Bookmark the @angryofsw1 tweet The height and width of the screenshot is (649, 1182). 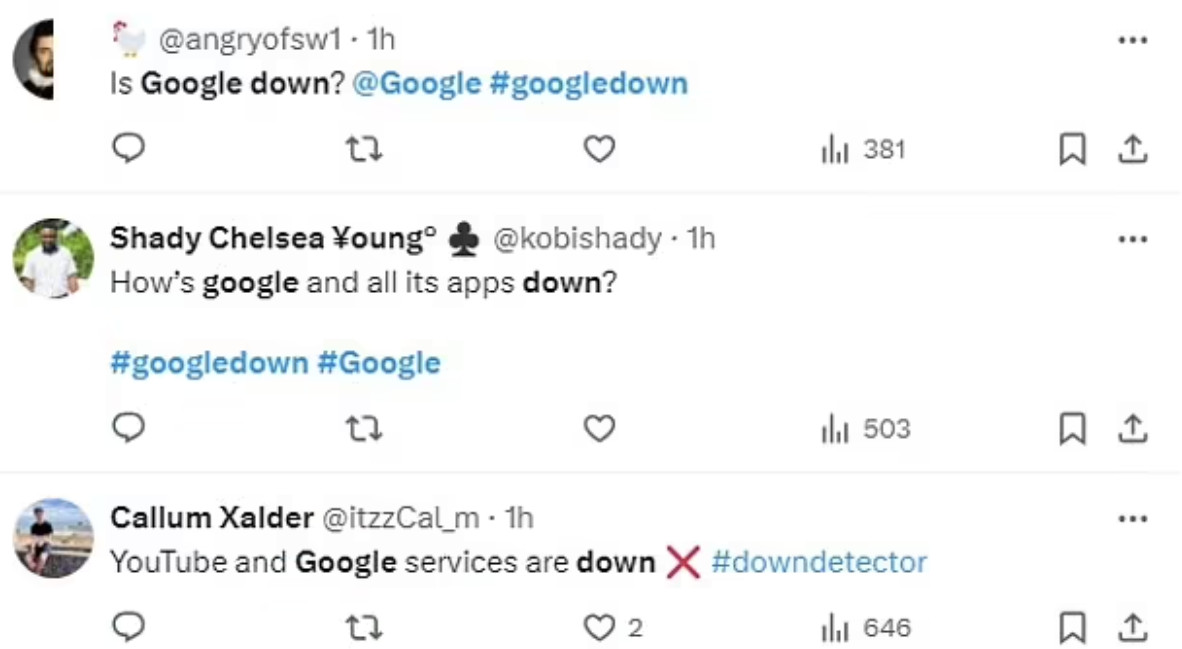click(1072, 150)
